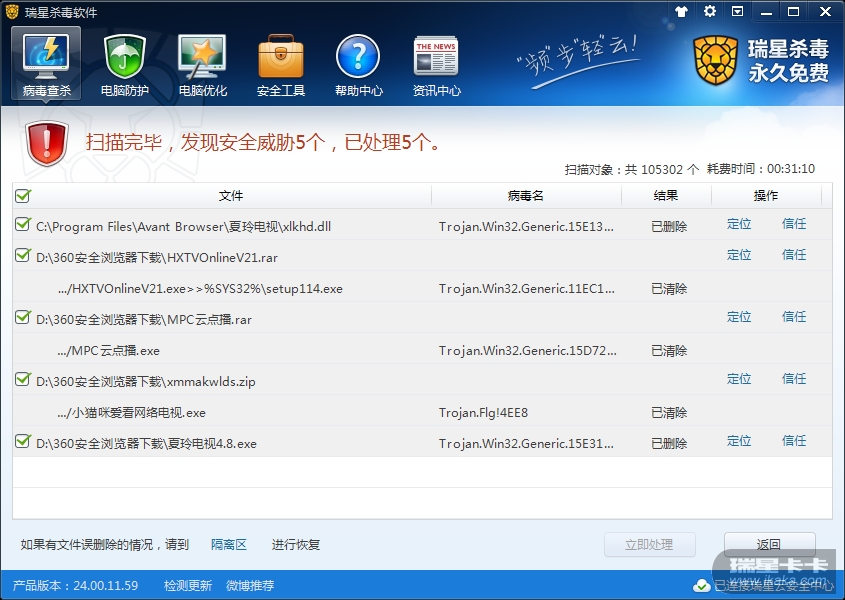Click 已删除 result for xlkhd.dll
The height and width of the screenshot is (600, 845).
669,226
